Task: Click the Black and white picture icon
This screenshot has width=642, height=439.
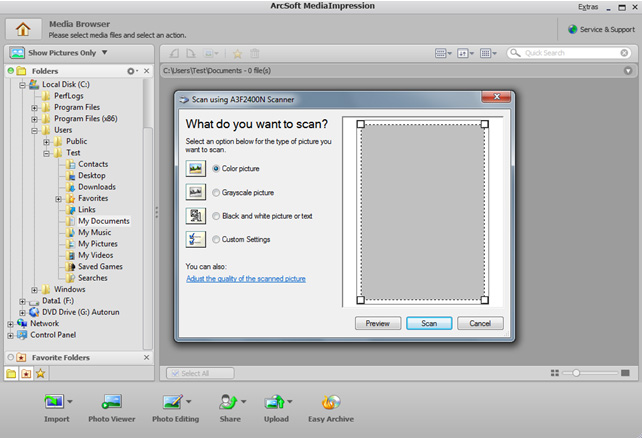Action: [x=196, y=216]
